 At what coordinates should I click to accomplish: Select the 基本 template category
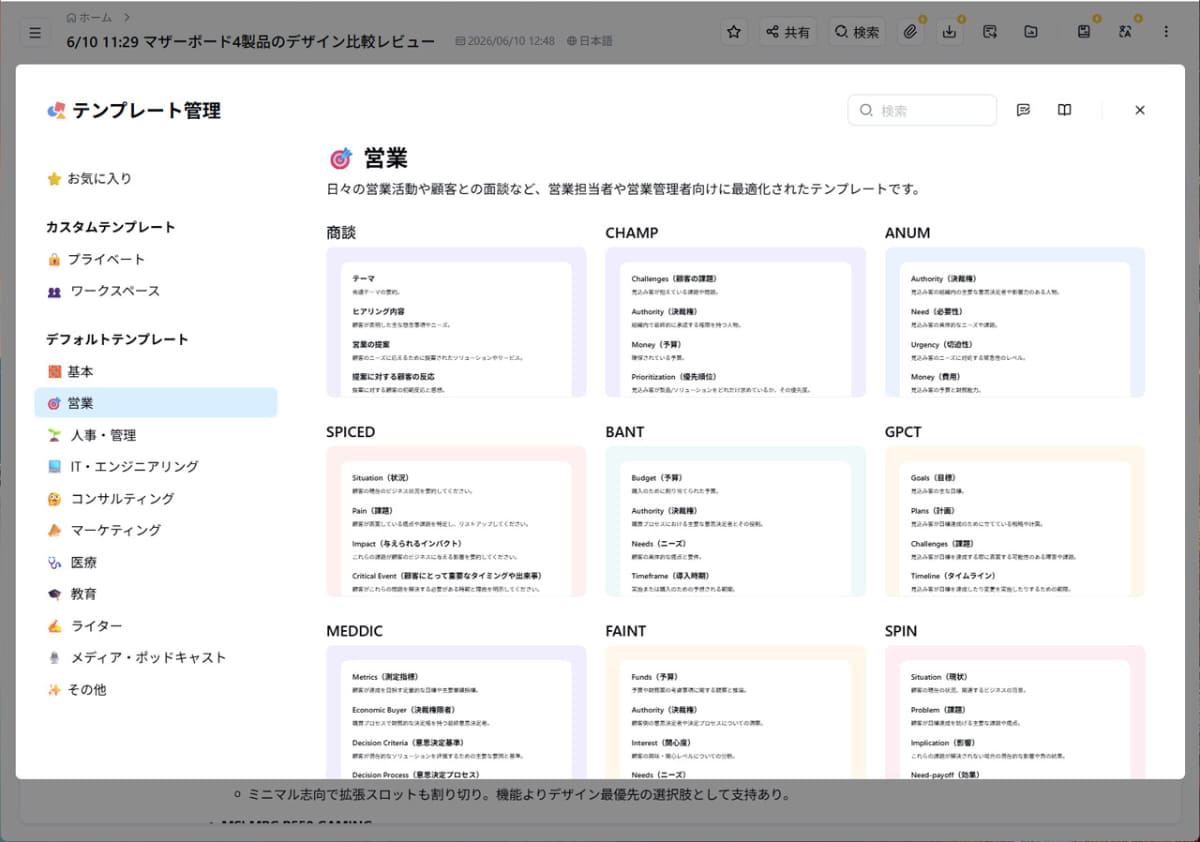[156, 371]
